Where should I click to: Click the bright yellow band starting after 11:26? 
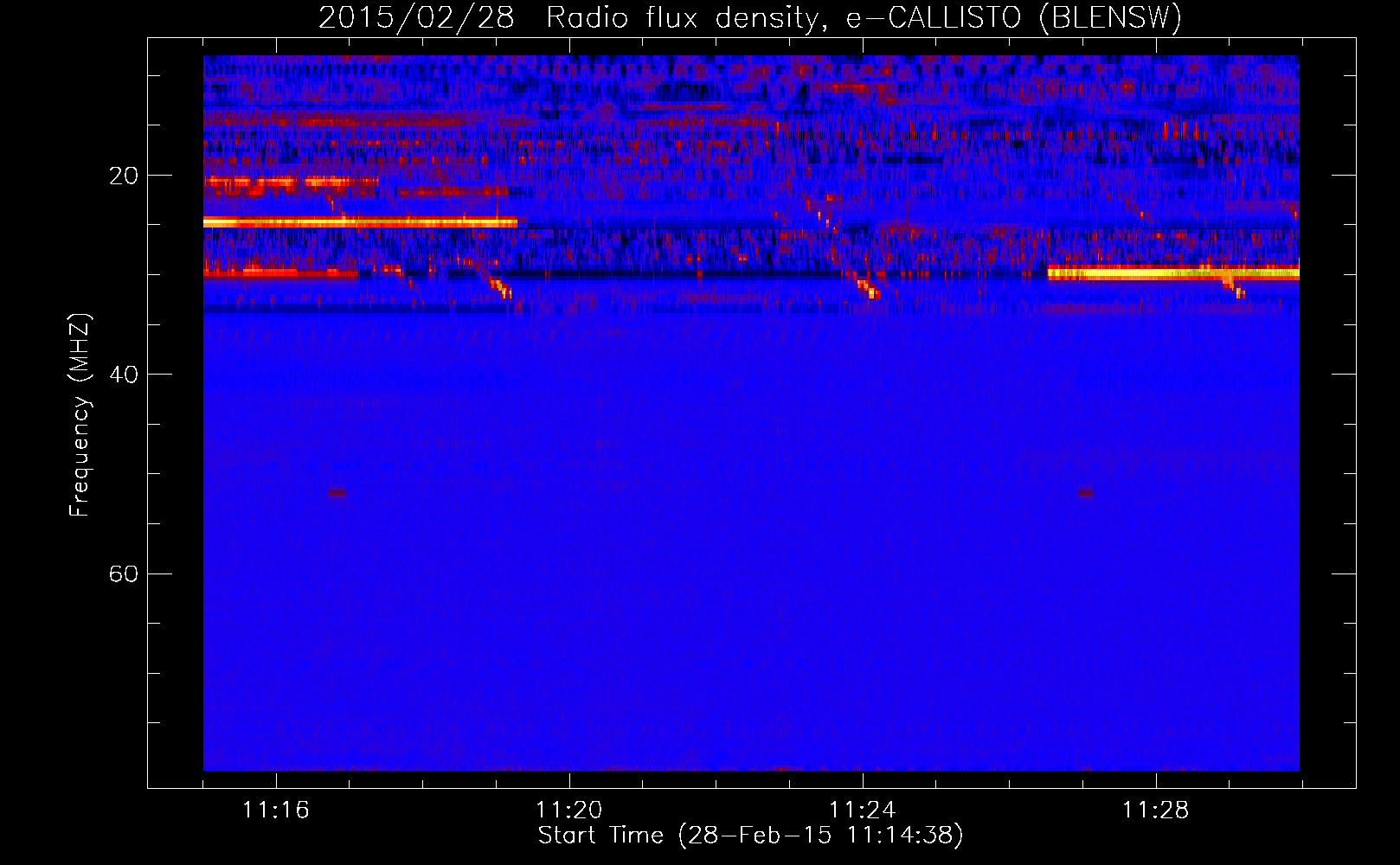point(1173,273)
